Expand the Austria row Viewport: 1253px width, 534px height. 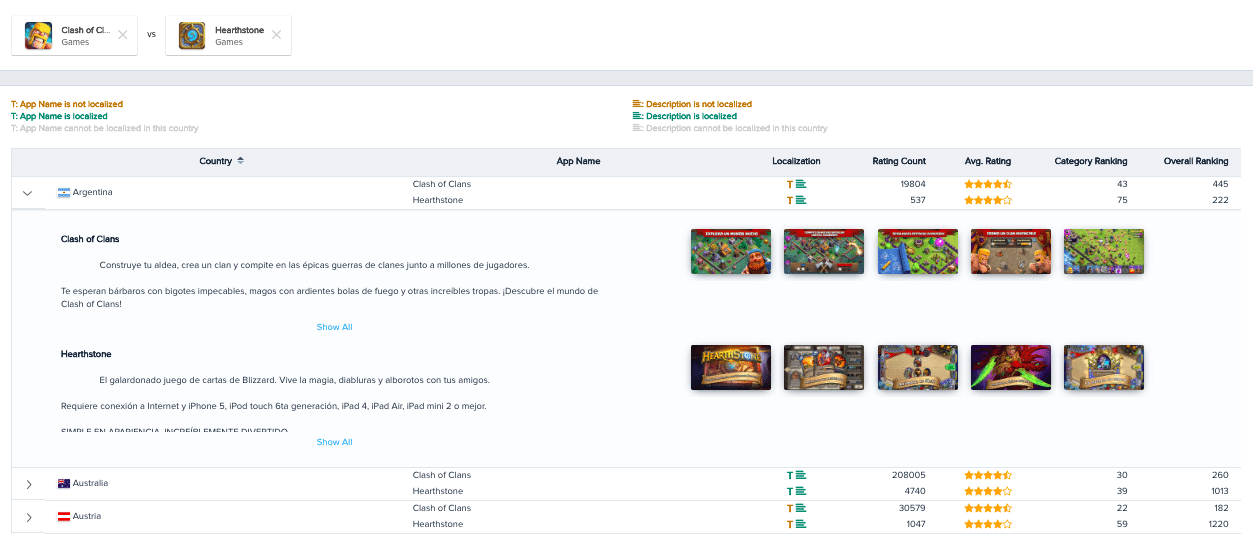(28, 517)
